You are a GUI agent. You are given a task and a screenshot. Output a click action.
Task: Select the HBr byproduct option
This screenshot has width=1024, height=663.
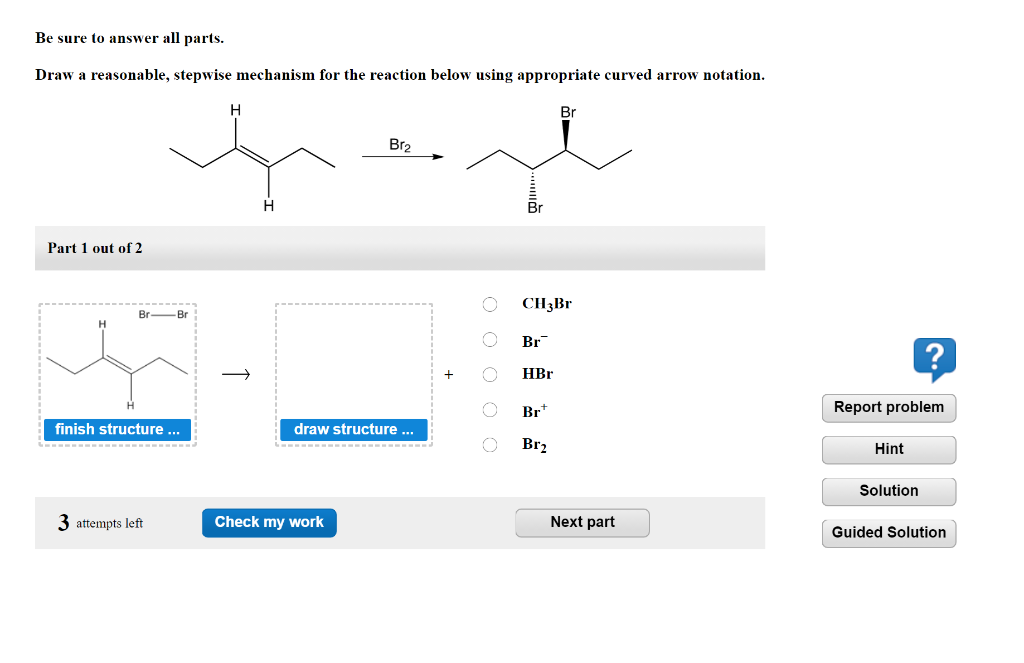click(x=490, y=373)
